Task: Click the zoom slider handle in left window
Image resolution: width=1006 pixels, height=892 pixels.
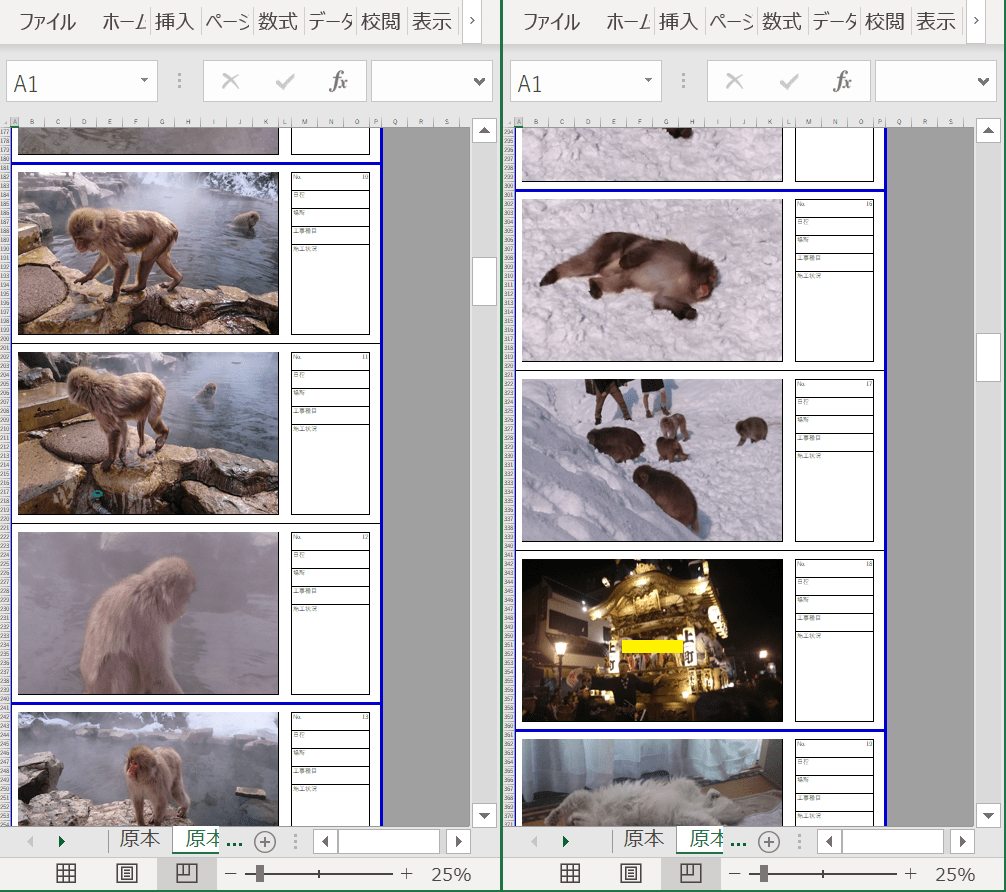Action: pos(260,874)
